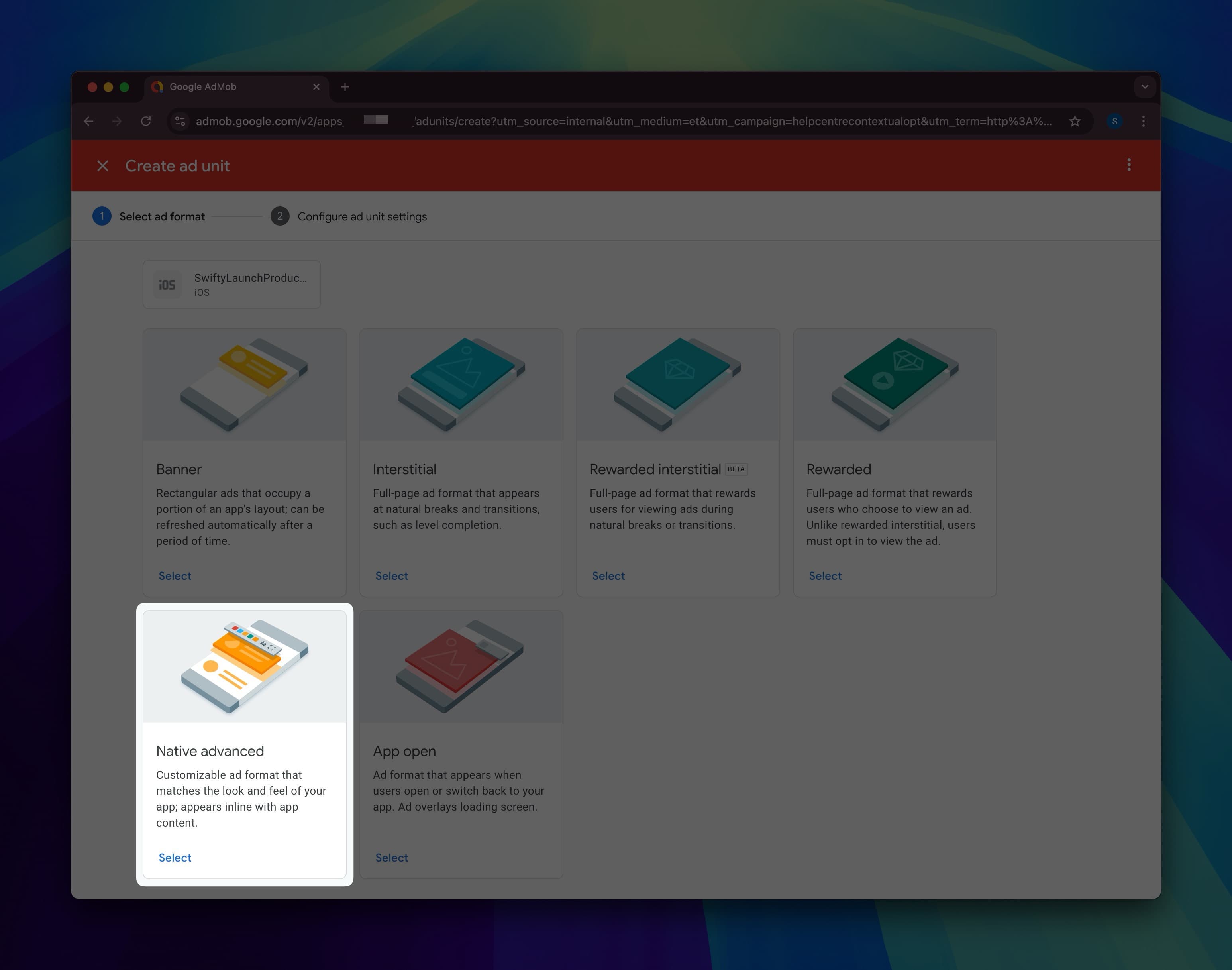View site information icon in address bar

click(x=180, y=121)
